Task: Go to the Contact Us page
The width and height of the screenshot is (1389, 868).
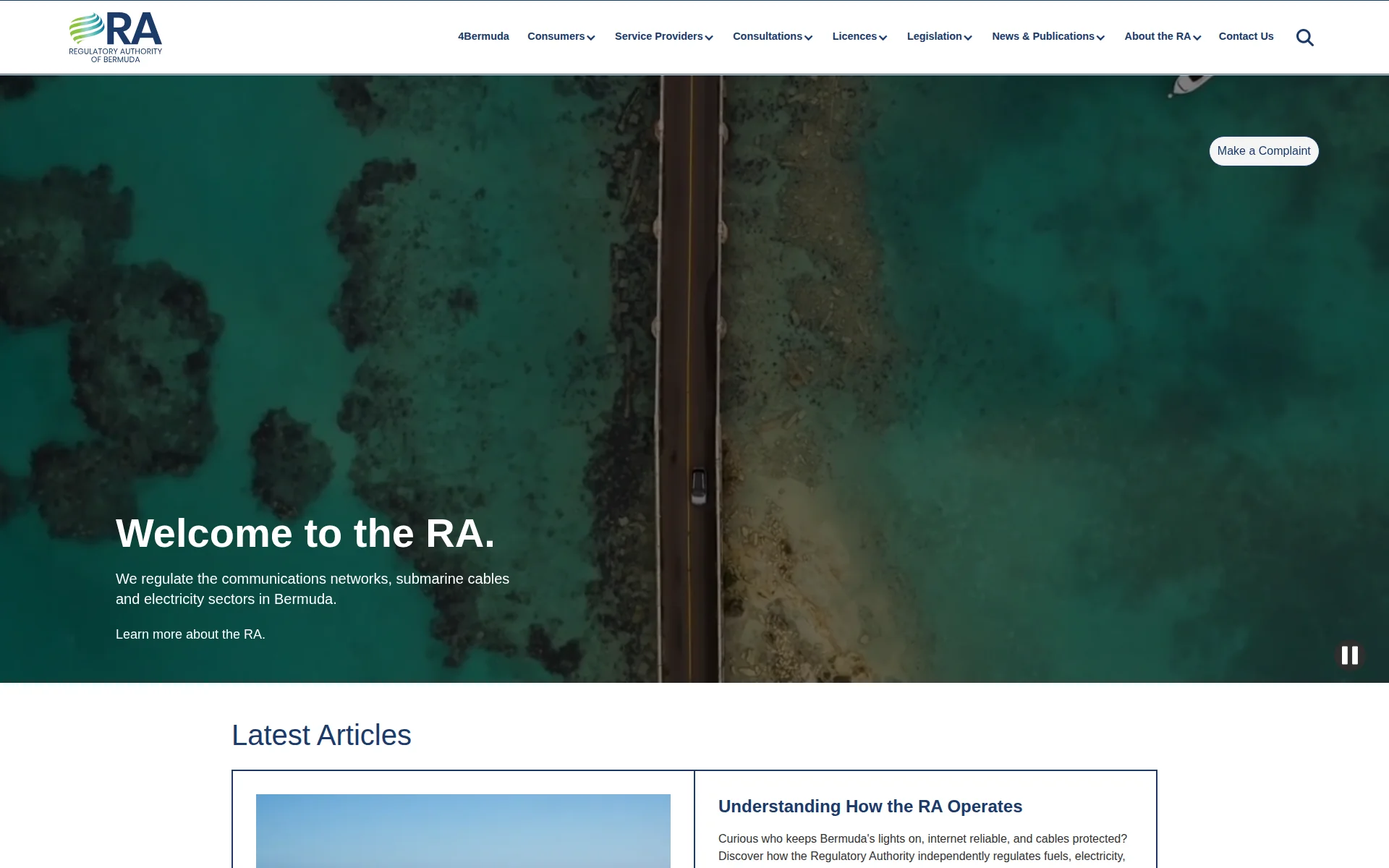Action: tap(1246, 36)
